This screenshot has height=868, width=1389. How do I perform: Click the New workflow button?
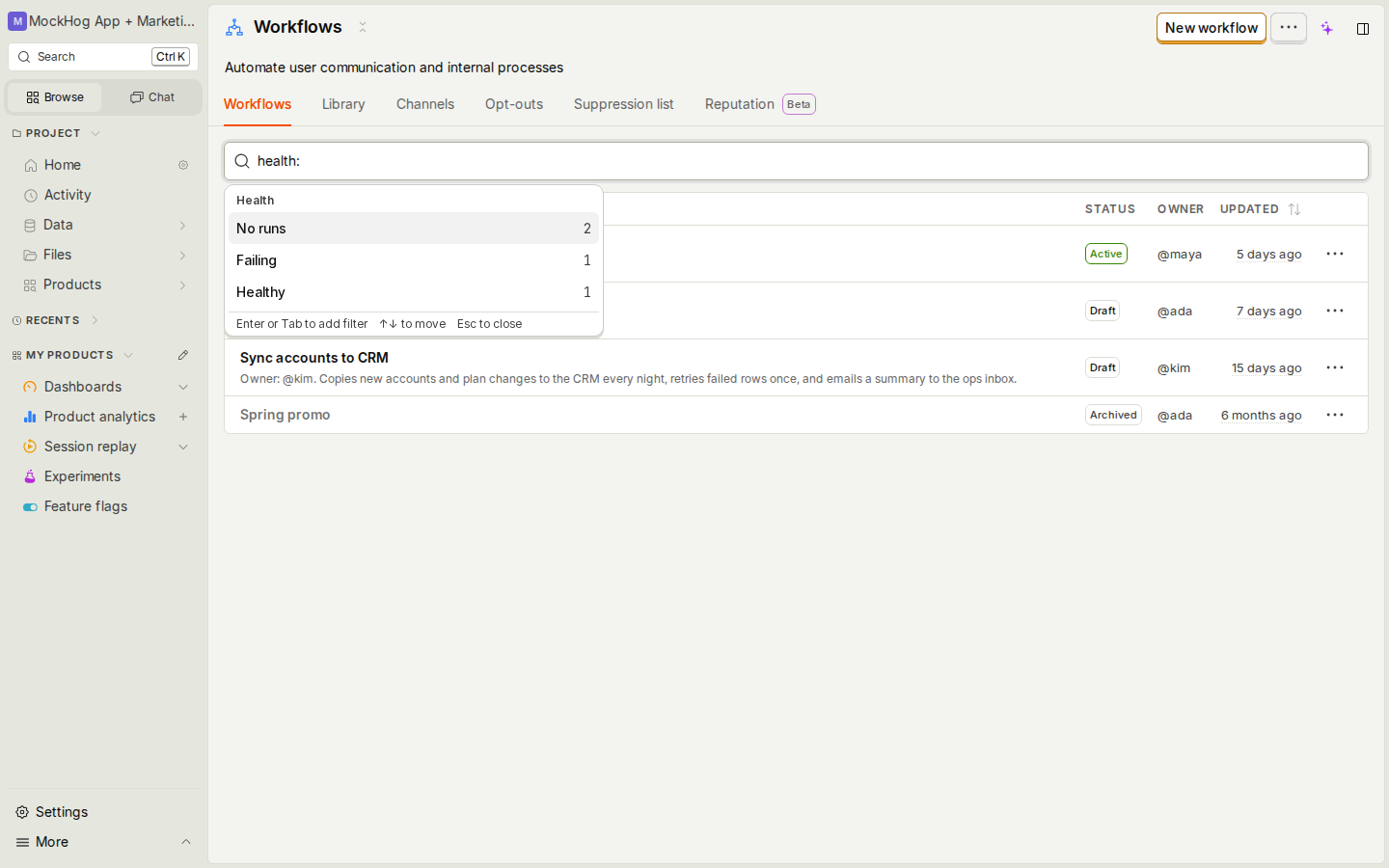pos(1212,28)
